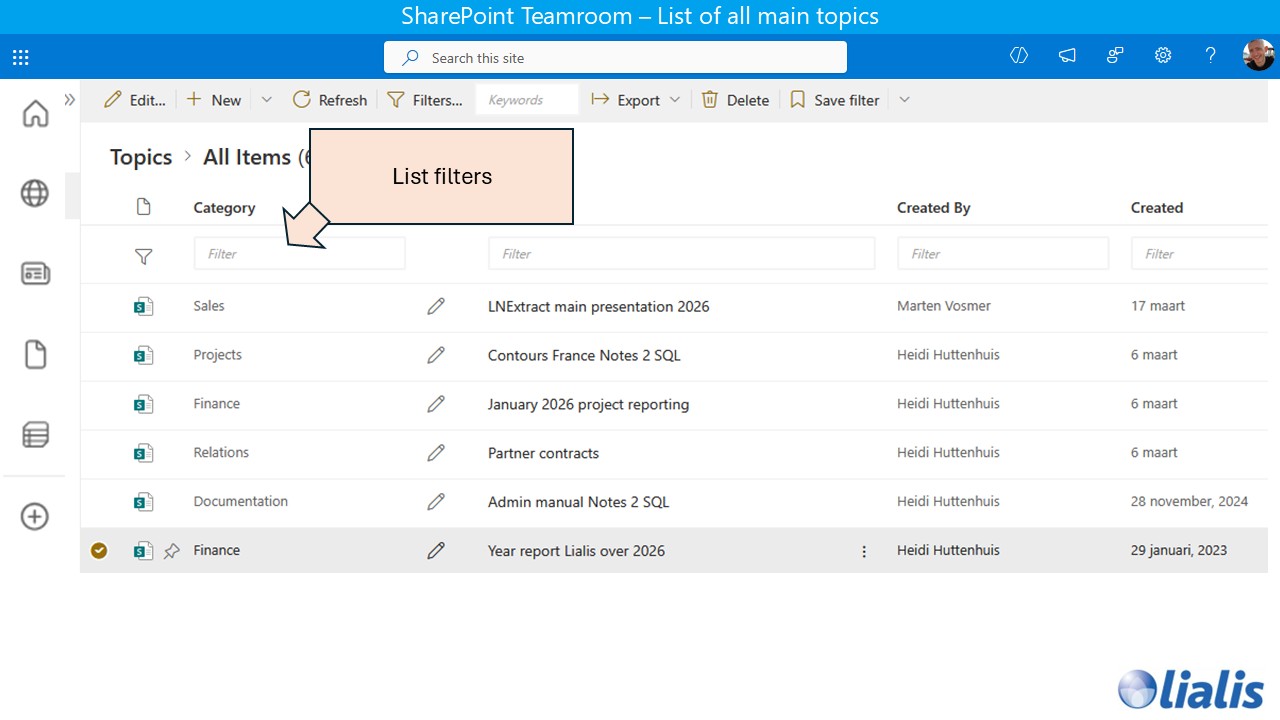Click the megaphone announcement icon in top bar
This screenshot has height=720, width=1280.
pos(1067,55)
